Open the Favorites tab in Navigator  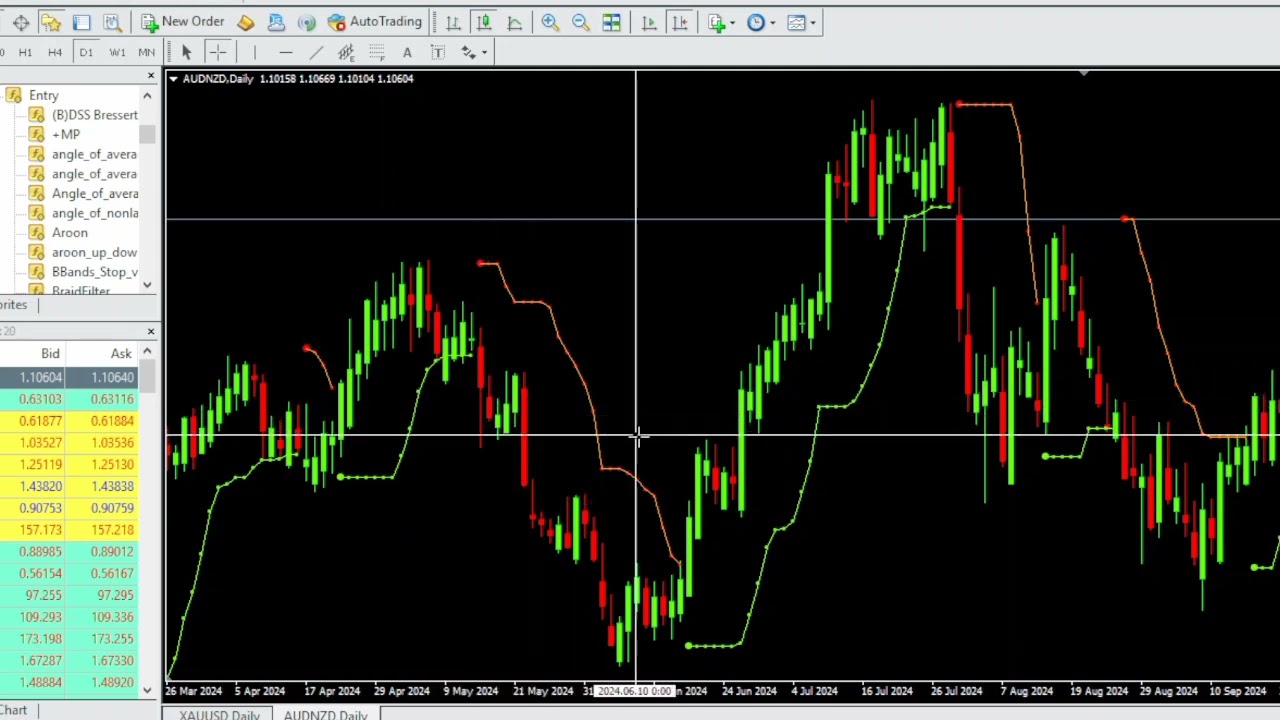click(14, 305)
